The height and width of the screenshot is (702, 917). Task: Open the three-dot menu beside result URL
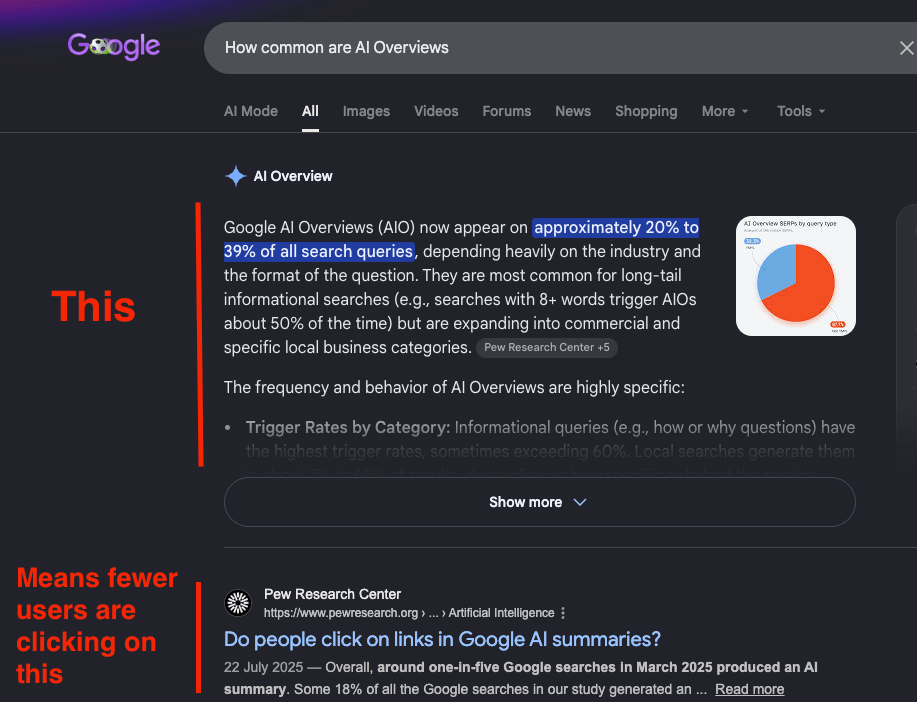(563, 613)
